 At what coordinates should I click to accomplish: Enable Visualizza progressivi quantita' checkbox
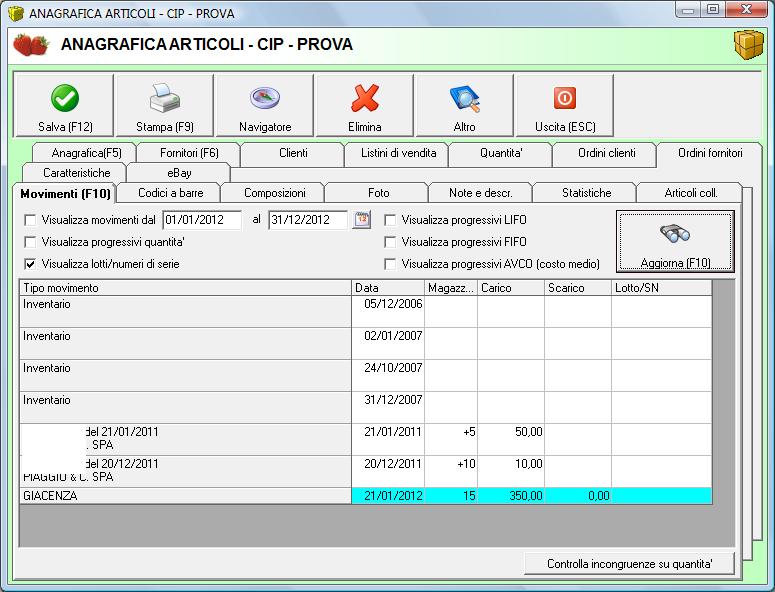pos(30,242)
